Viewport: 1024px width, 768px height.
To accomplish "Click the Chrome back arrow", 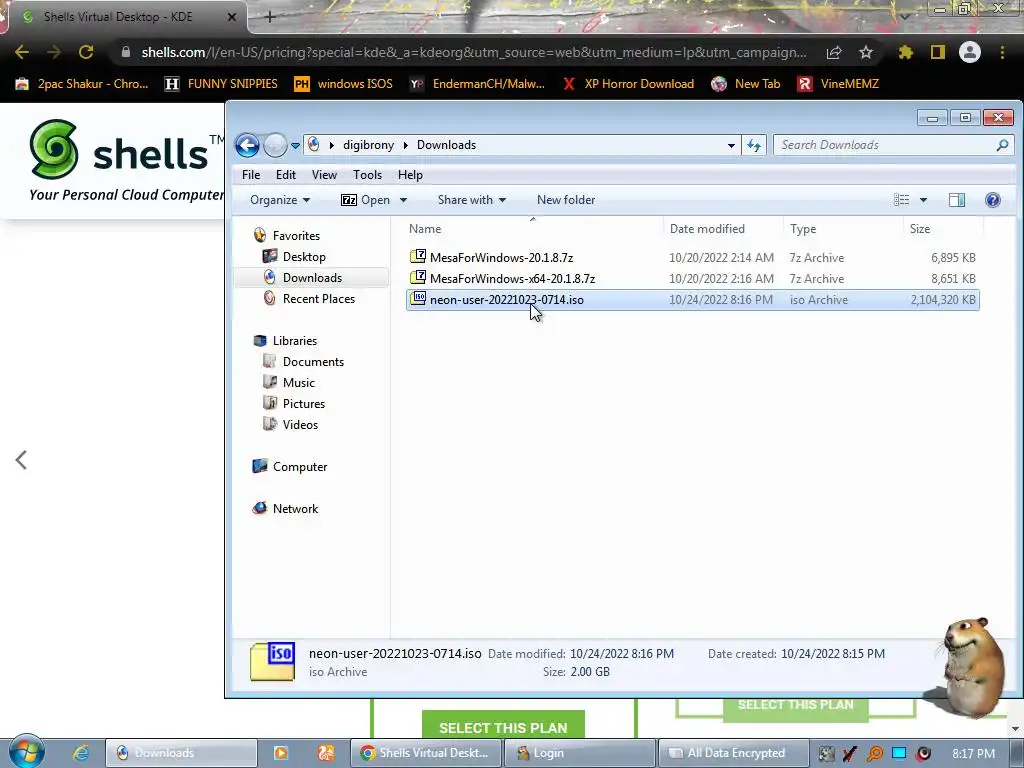I will pos(22,52).
